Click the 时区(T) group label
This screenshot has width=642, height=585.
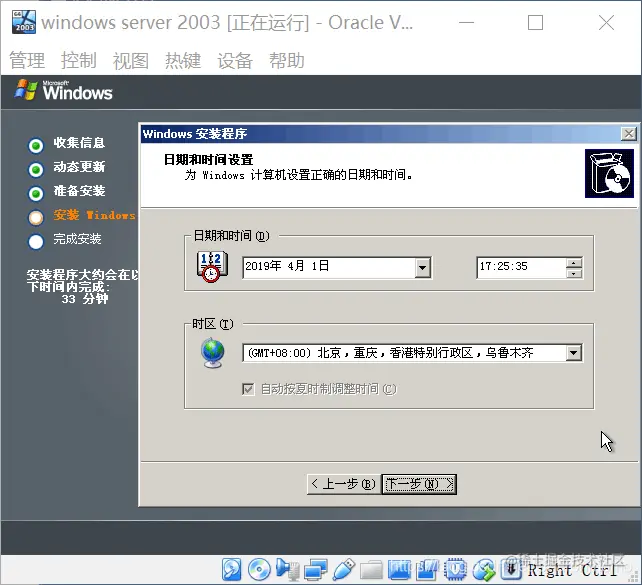[213, 324]
